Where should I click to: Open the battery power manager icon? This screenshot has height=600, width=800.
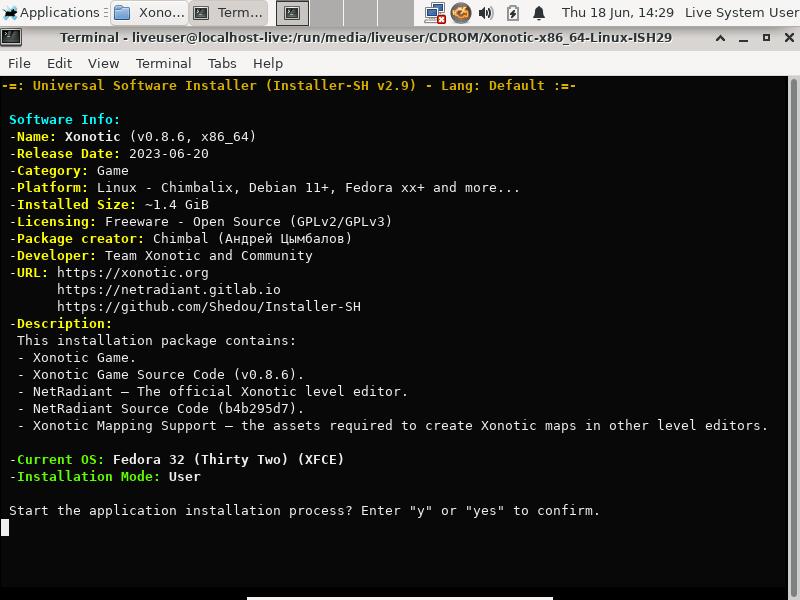click(512, 13)
